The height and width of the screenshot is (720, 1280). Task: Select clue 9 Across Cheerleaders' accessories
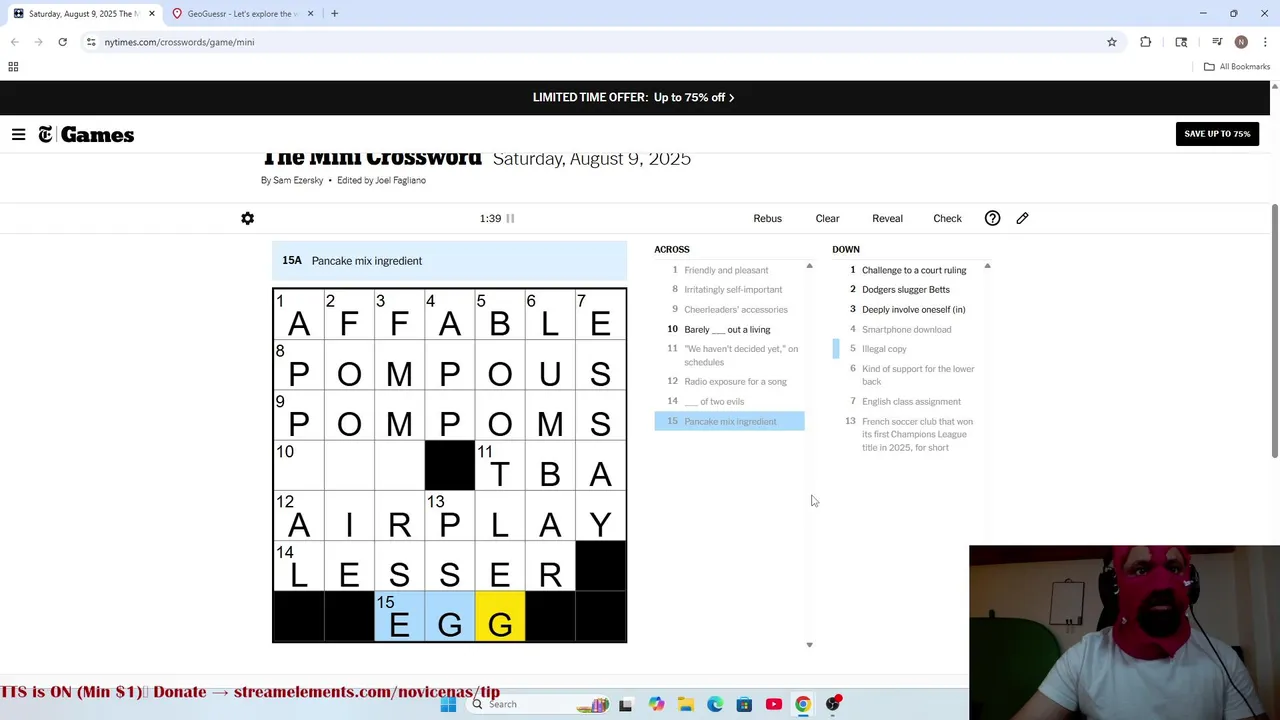click(x=729, y=309)
